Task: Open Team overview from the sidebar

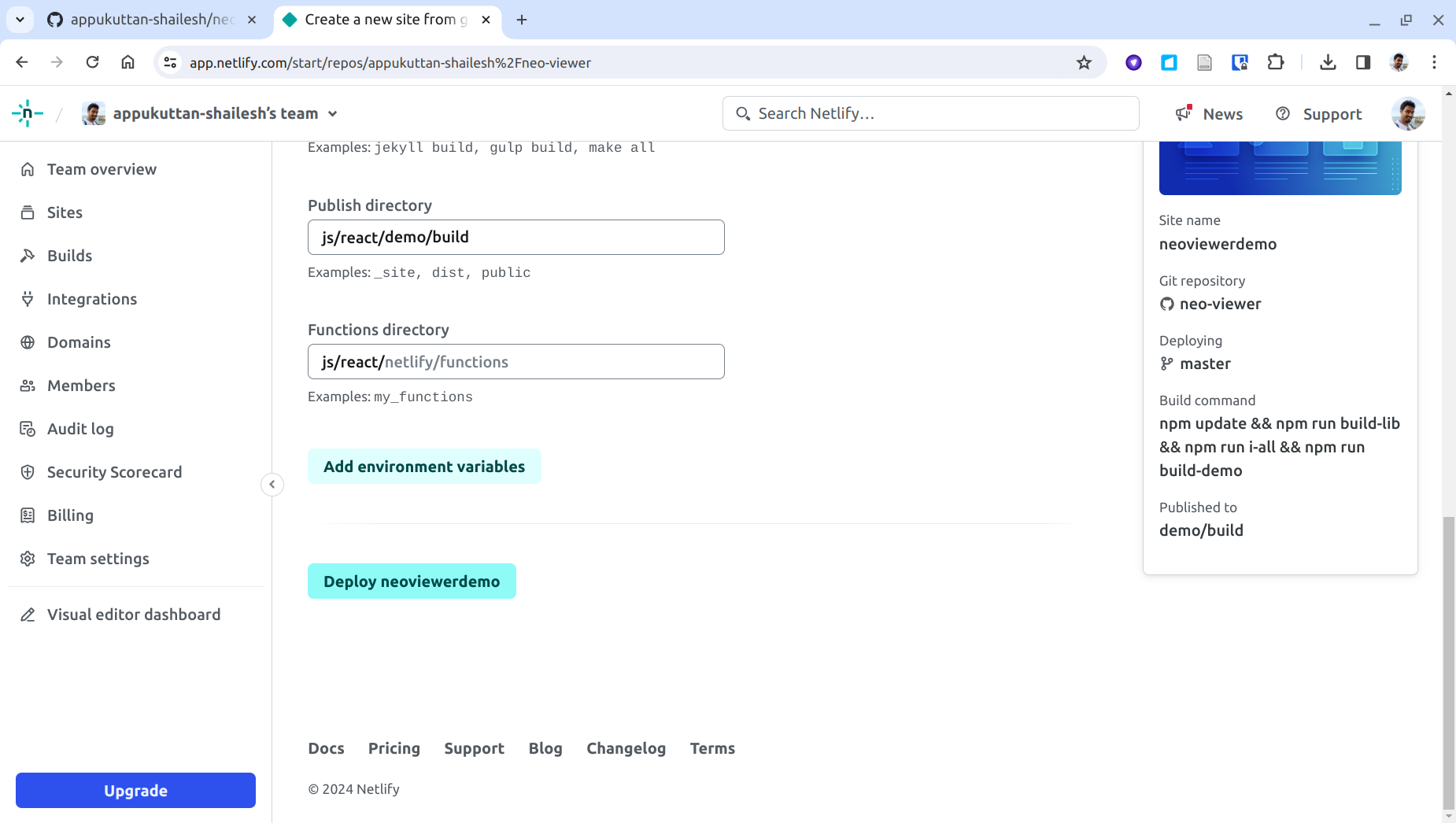Action: (101, 168)
